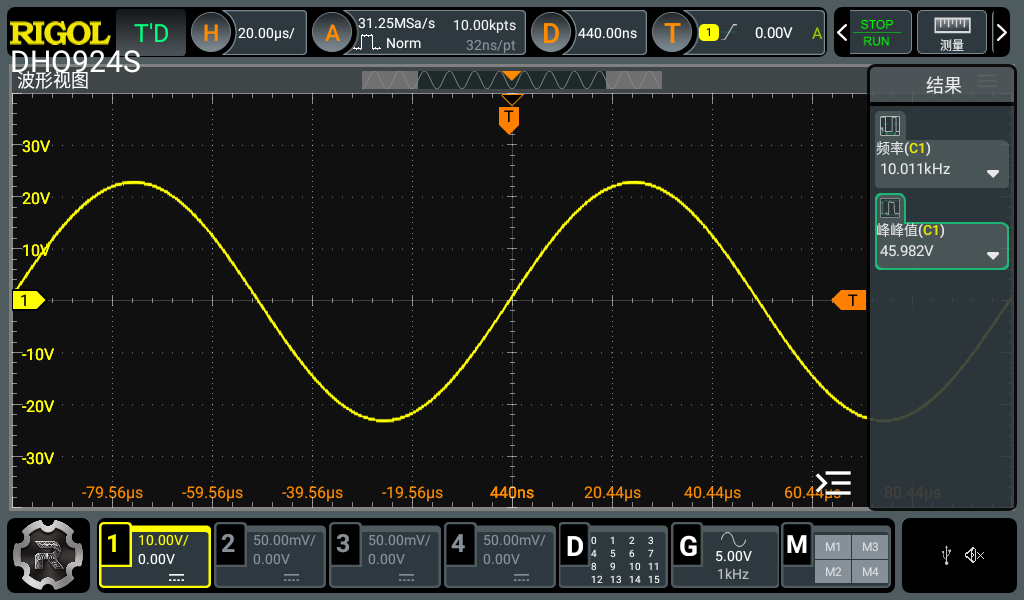Select math channel M1

point(833,547)
